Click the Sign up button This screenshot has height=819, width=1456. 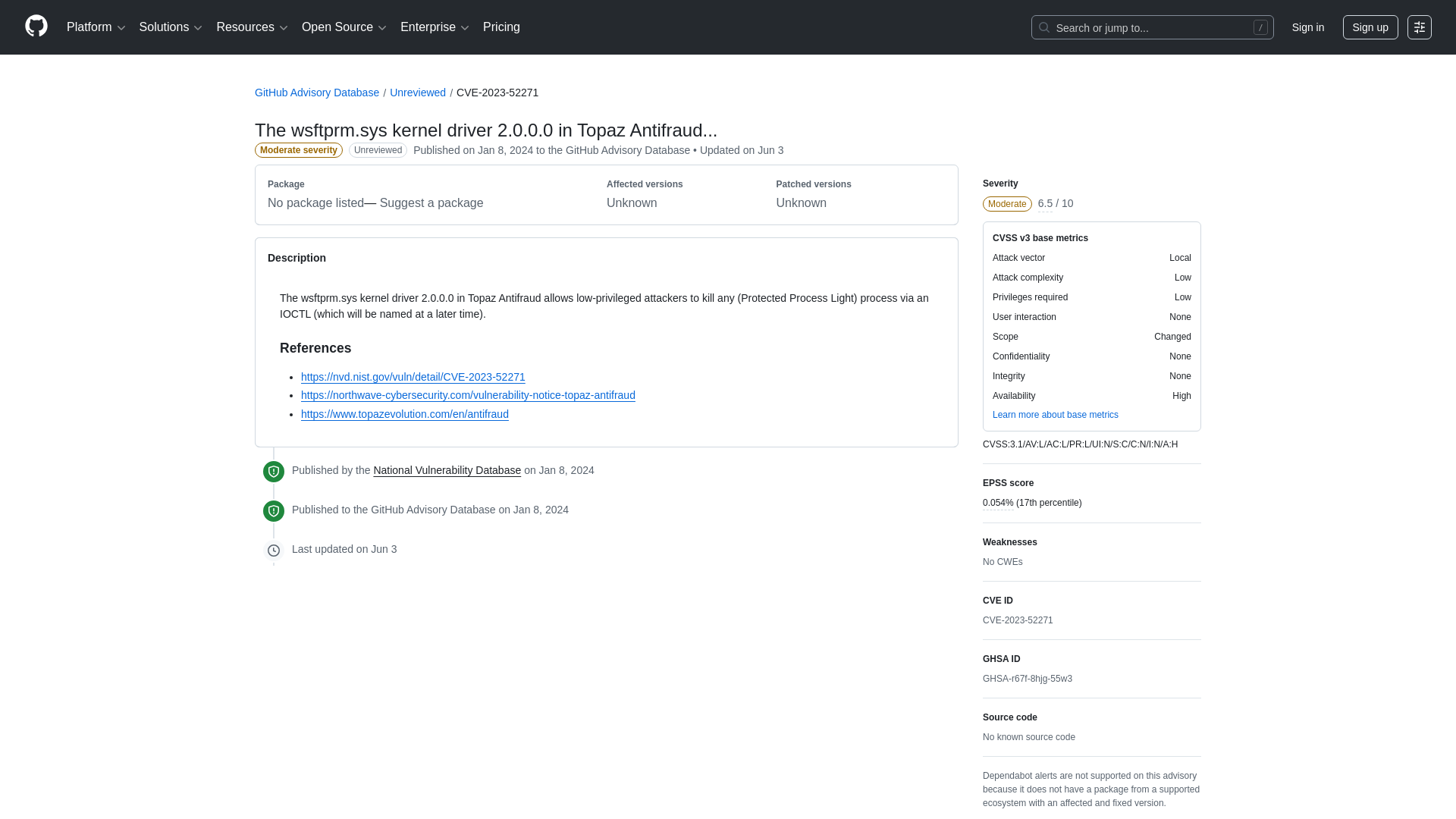point(1370,27)
